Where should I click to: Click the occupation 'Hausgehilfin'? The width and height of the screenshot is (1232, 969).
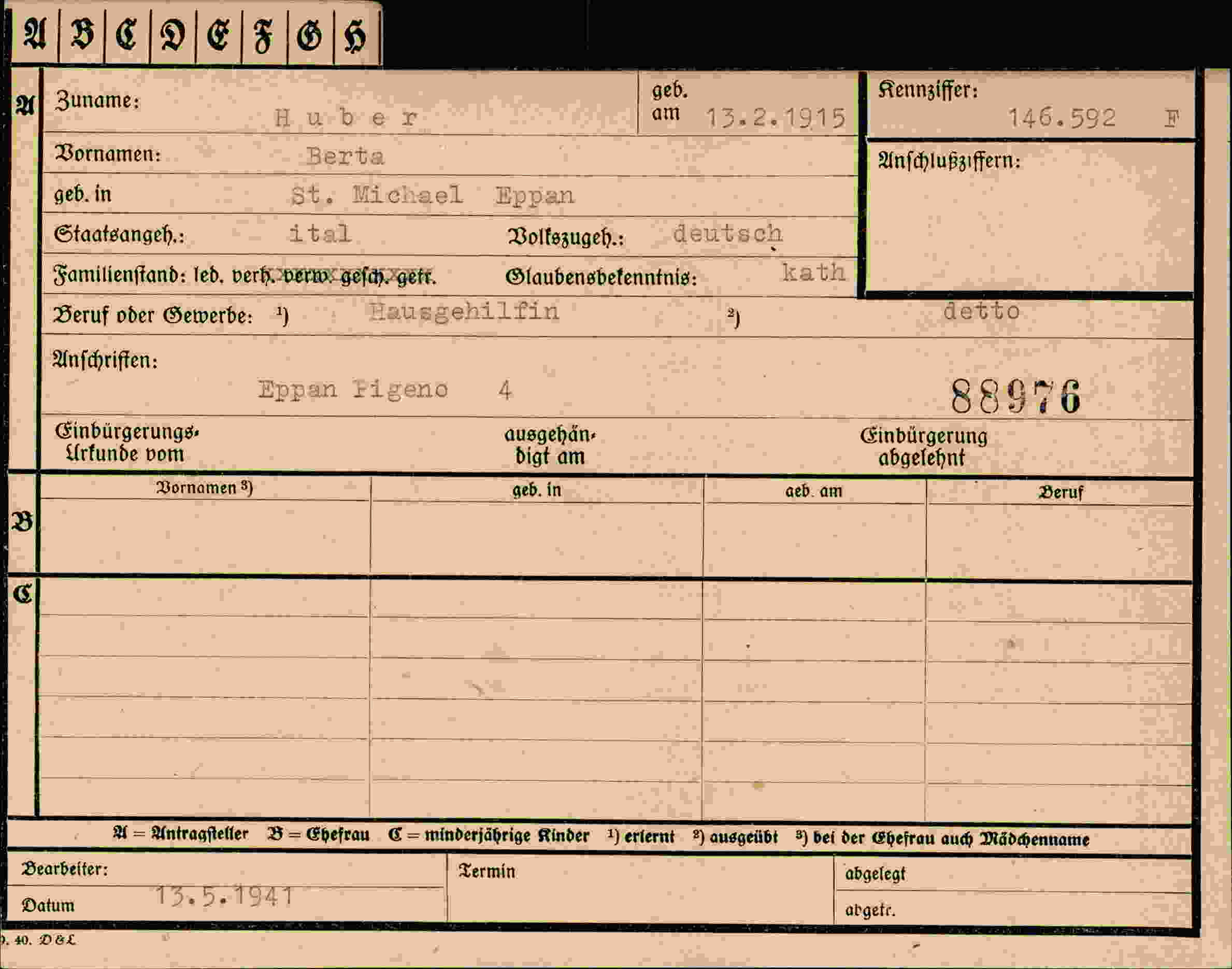[464, 312]
